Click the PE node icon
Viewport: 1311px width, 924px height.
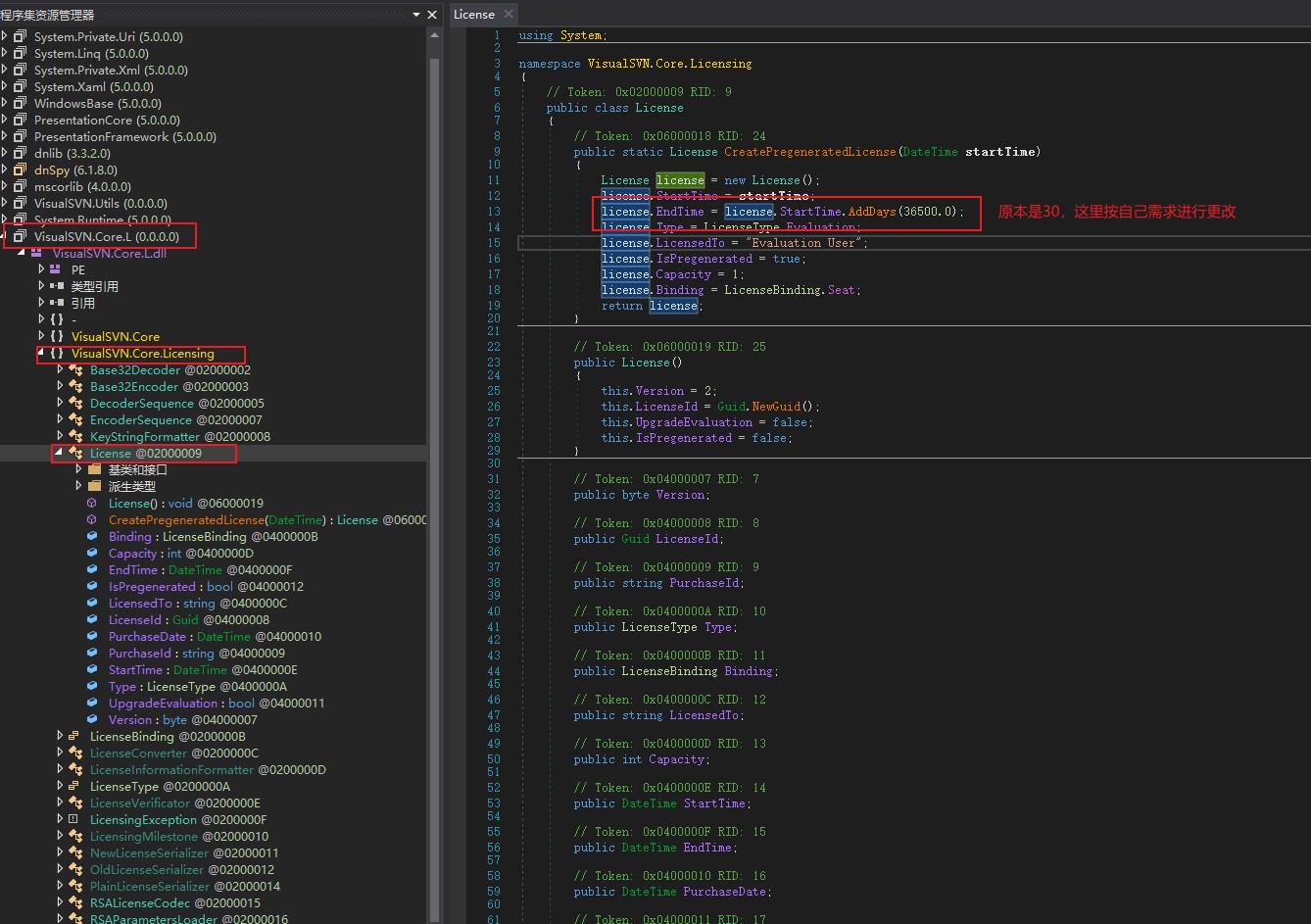pyautogui.click(x=56, y=269)
